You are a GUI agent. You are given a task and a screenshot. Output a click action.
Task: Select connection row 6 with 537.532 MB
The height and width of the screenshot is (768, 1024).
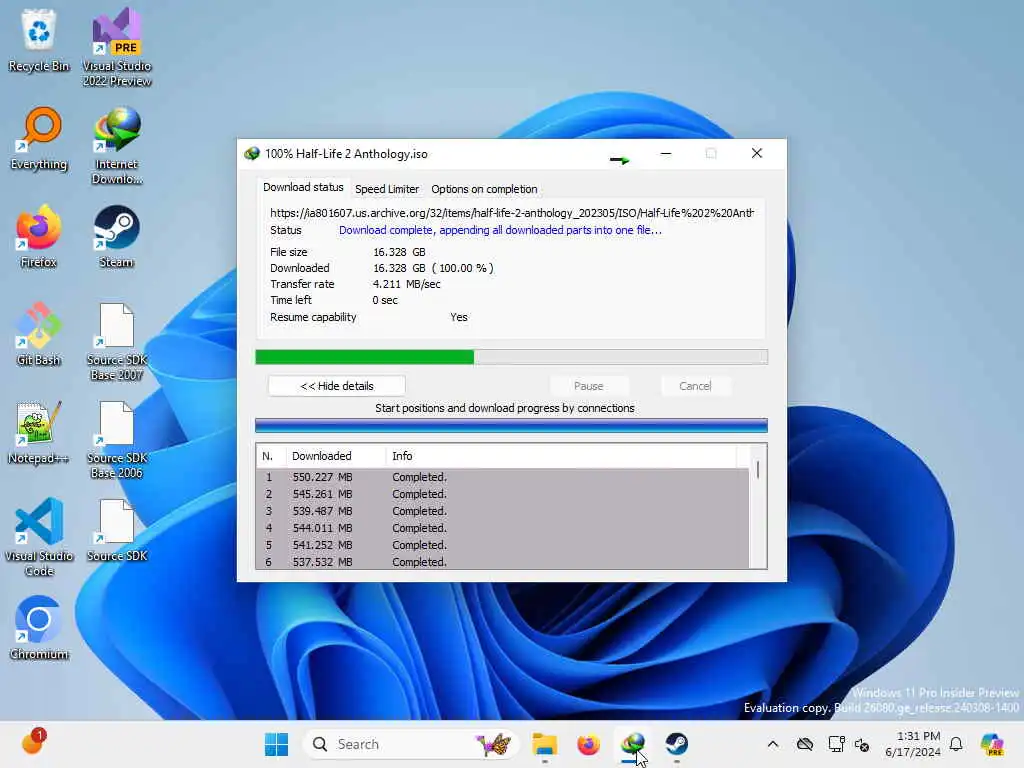point(502,562)
